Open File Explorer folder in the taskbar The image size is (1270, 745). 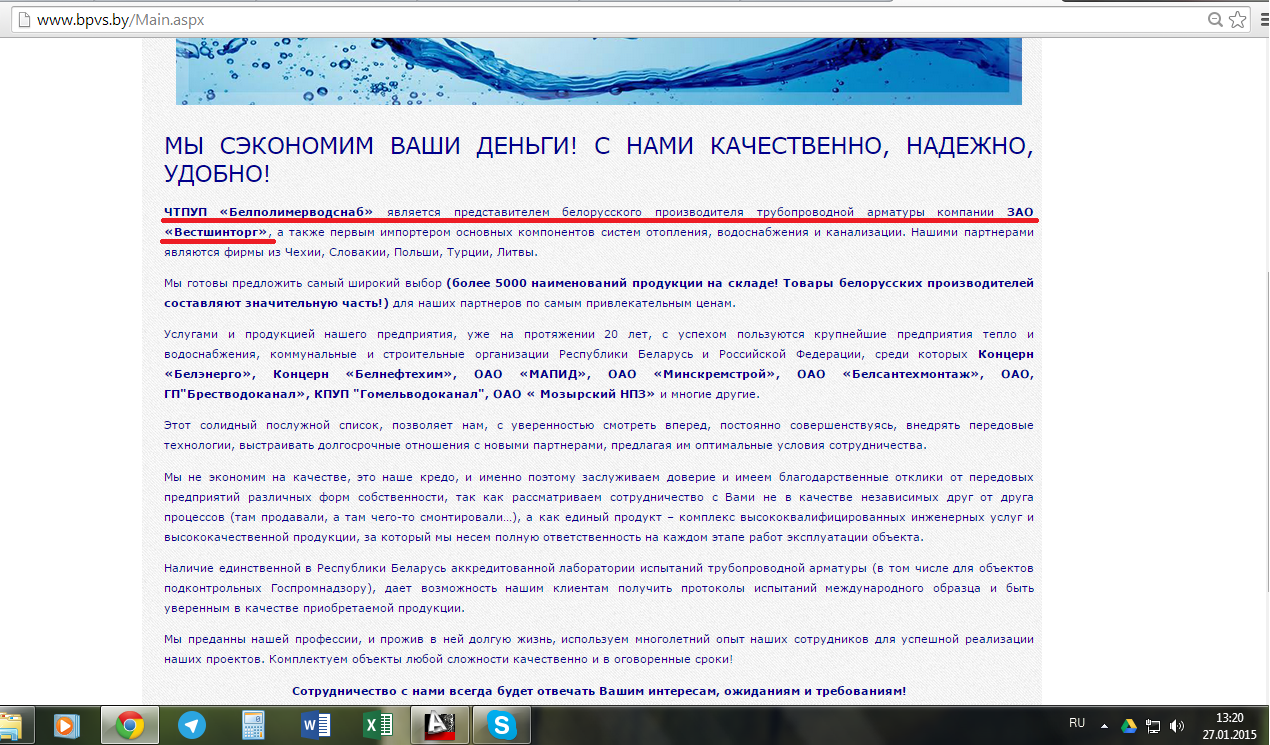(12, 725)
